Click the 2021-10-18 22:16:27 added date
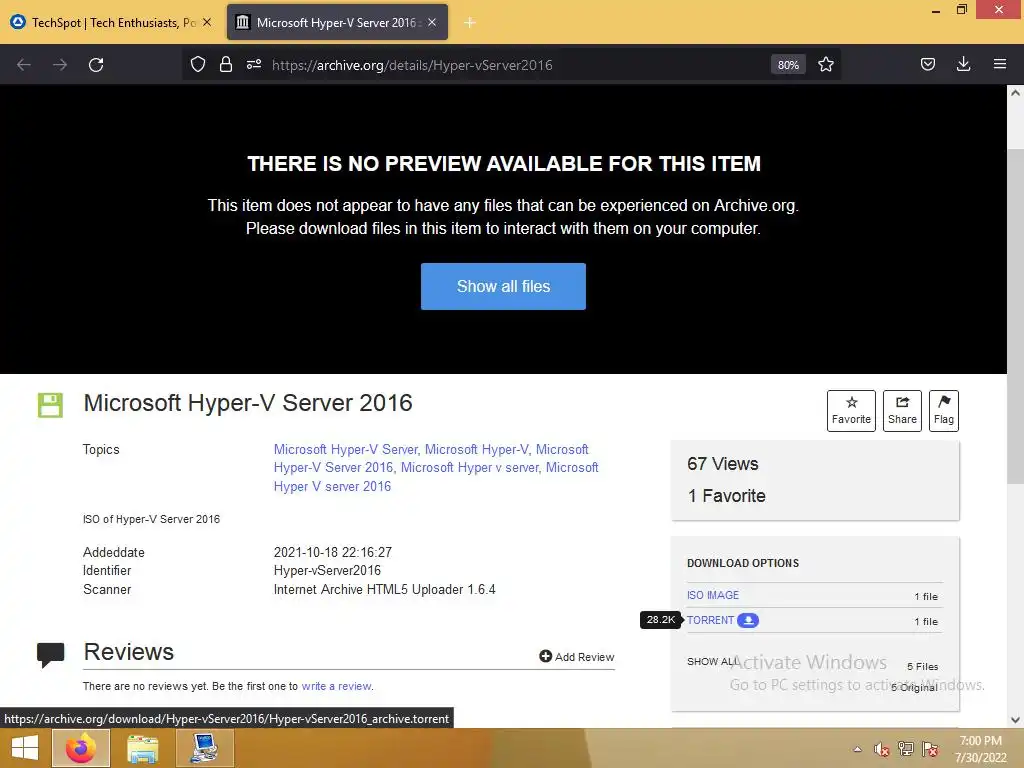Viewport: 1024px width, 768px height. click(x=332, y=552)
